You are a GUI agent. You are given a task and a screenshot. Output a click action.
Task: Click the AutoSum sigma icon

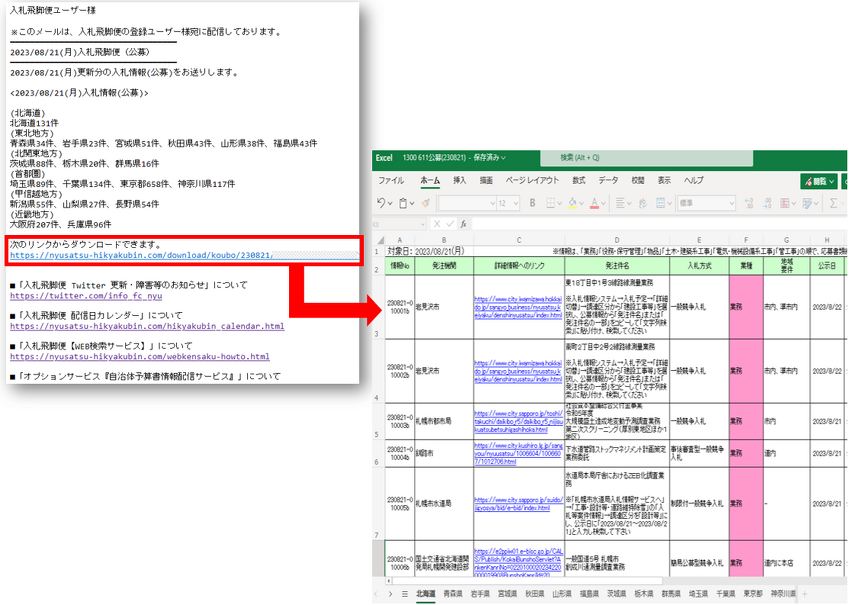[832, 203]
